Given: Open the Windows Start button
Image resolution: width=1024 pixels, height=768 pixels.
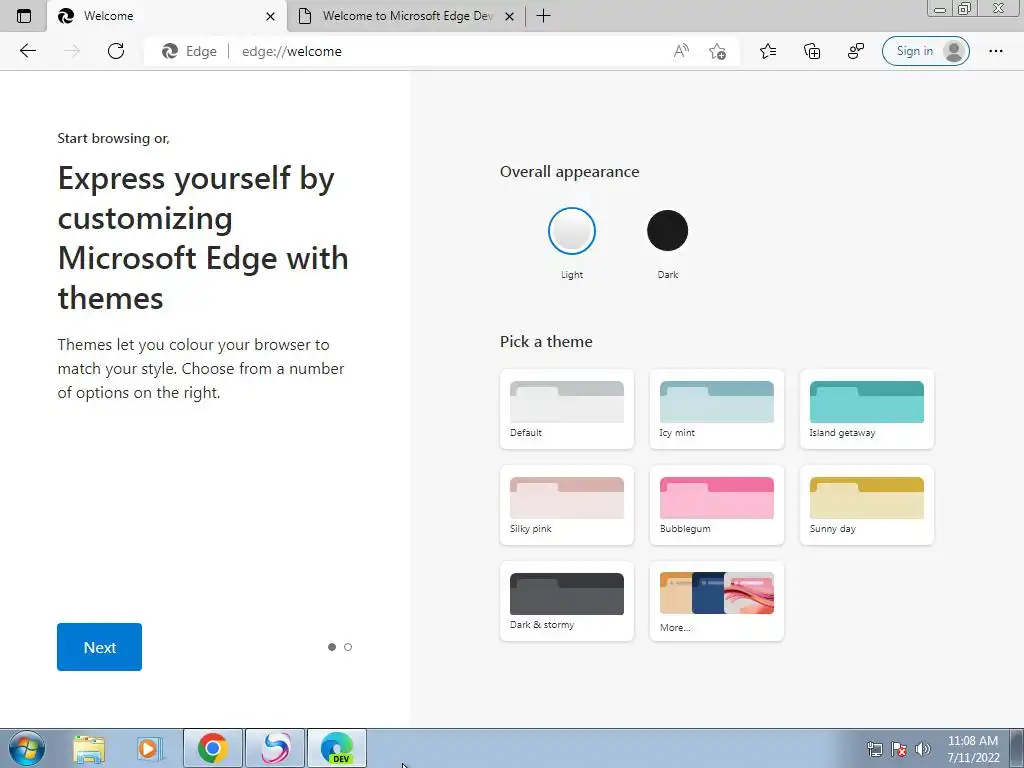Looking at the screenshot, I should 26,748.
